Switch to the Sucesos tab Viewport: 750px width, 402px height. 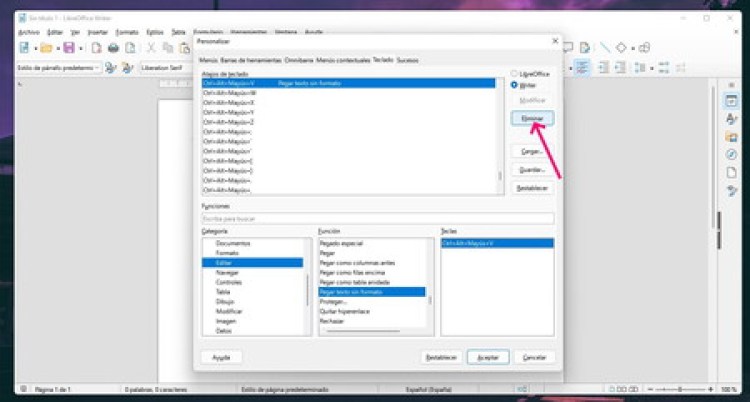pos(407,60)
